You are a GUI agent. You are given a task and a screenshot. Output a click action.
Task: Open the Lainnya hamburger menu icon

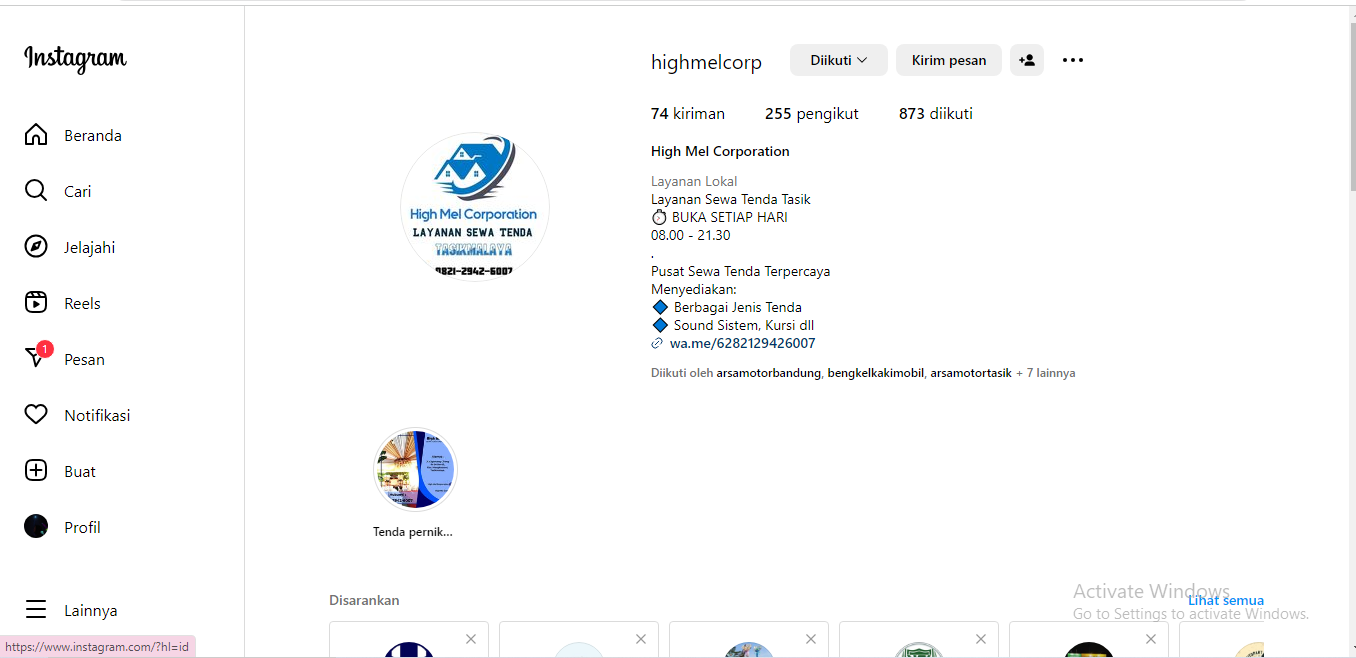[x=36, y=610]
